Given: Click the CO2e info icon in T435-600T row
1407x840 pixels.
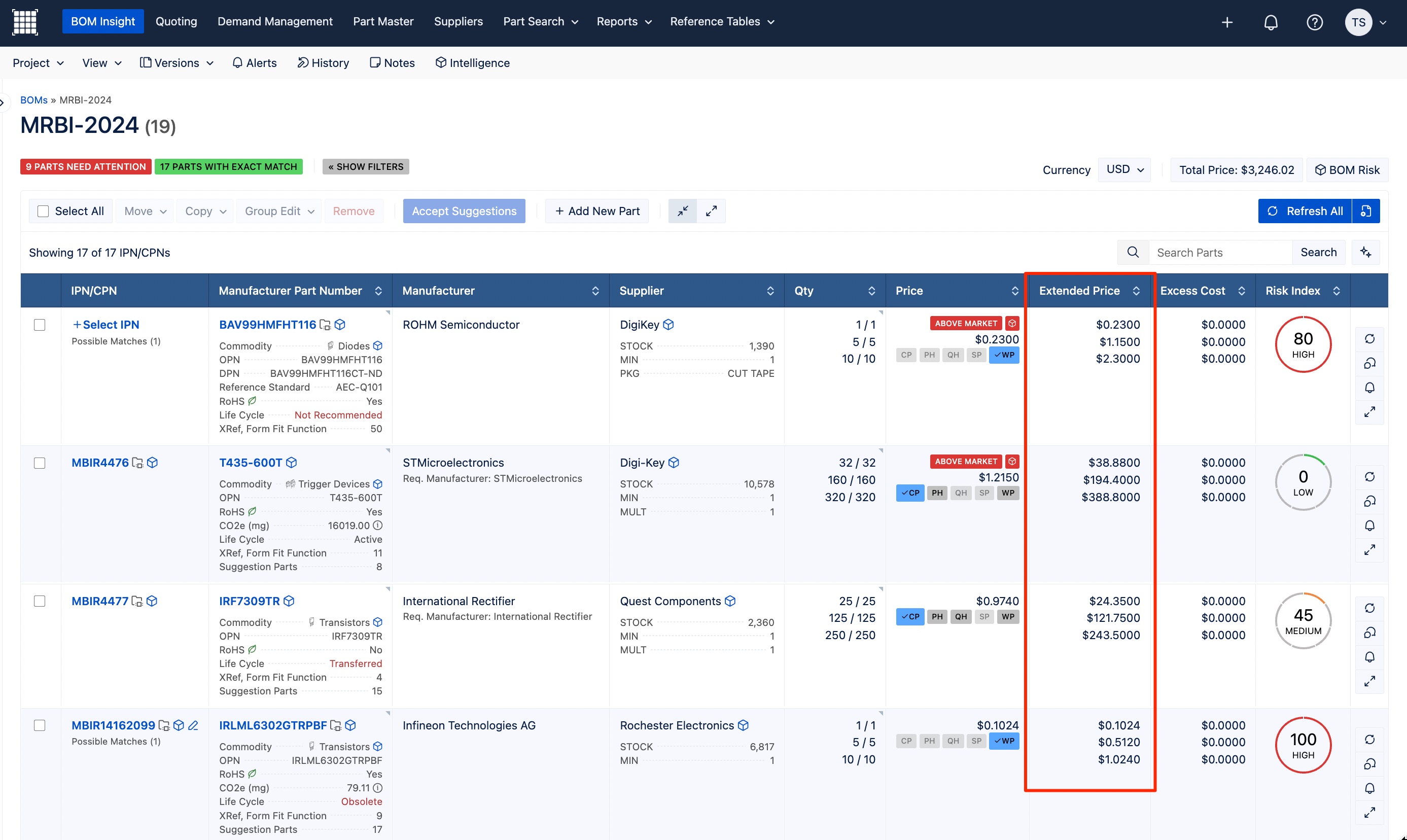Looking at the screenshot, I should tap(377, 526).
